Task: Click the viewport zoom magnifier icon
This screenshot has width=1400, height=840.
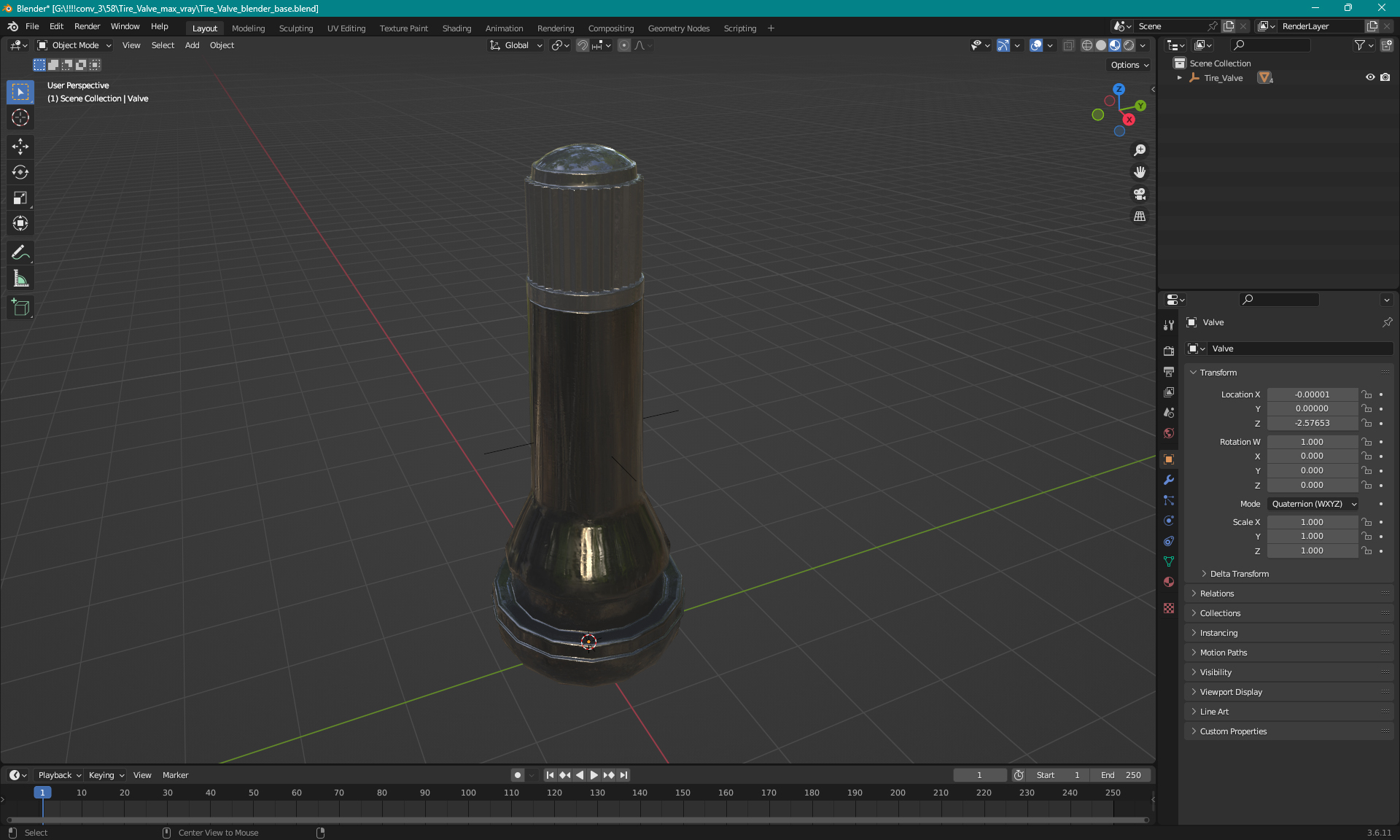Action: point(1140,150)
